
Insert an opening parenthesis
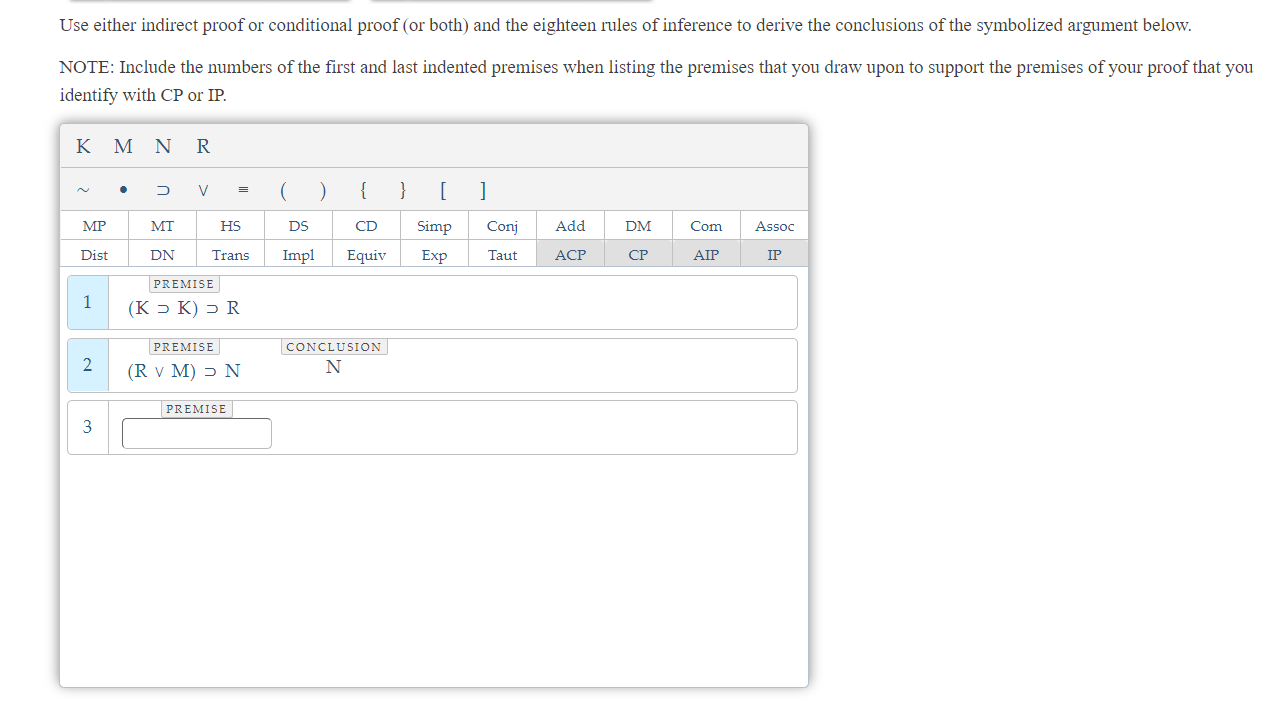click(x=283, y=190)
